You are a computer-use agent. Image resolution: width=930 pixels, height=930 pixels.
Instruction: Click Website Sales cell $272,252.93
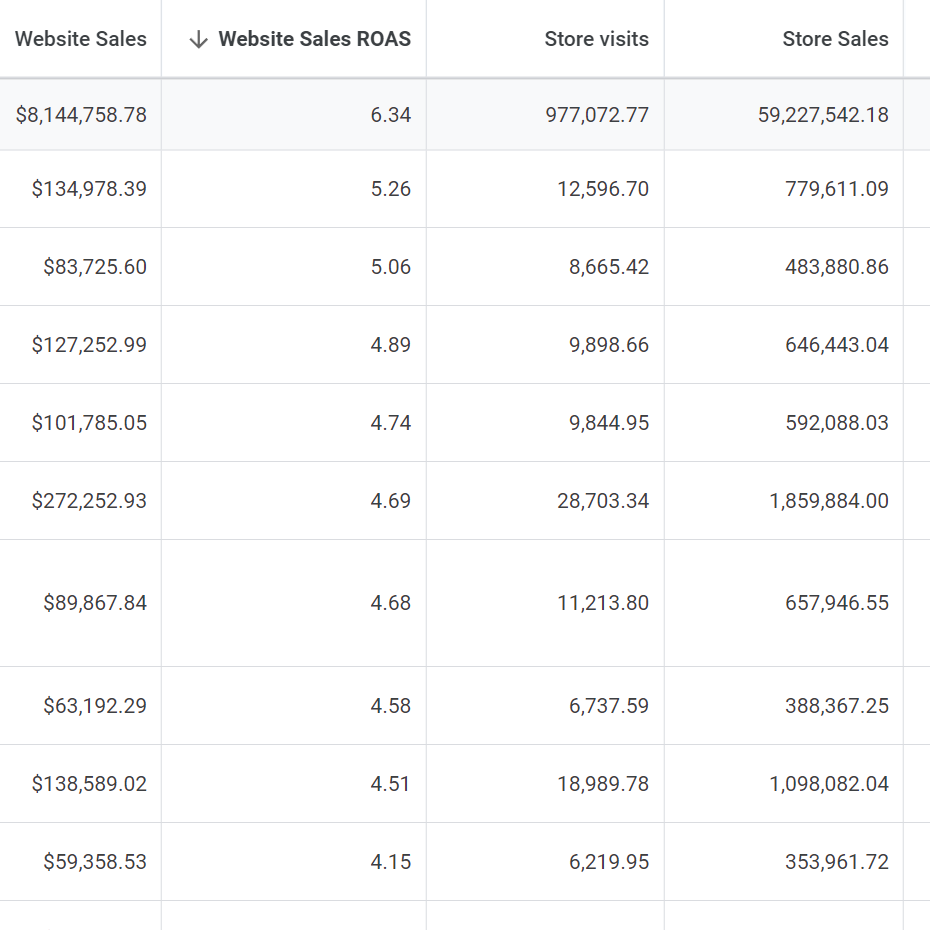click(x=89, y=501)
